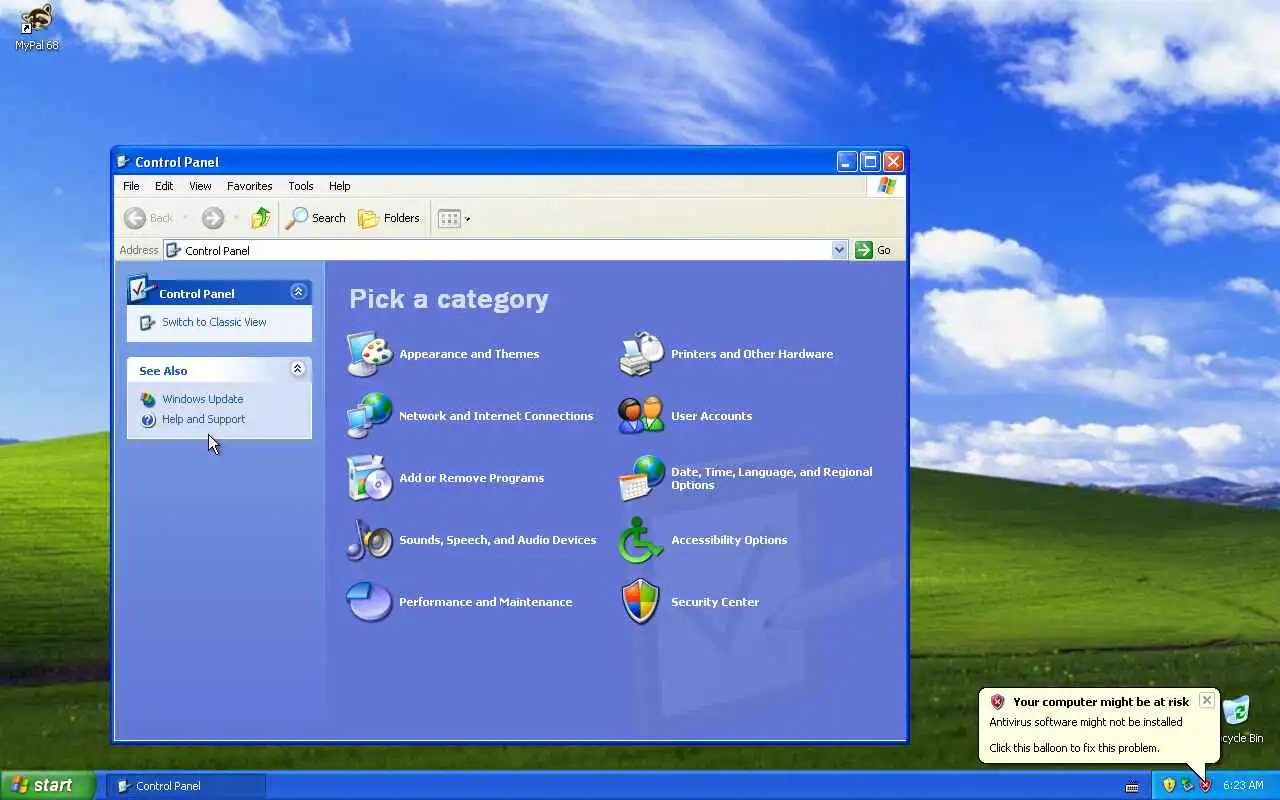Click the User Accounts text link
The image size is (1280, 800).
point(711,416)
